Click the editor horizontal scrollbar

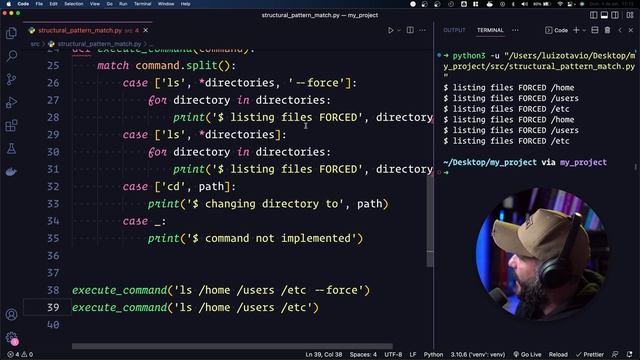coord(232,346)
